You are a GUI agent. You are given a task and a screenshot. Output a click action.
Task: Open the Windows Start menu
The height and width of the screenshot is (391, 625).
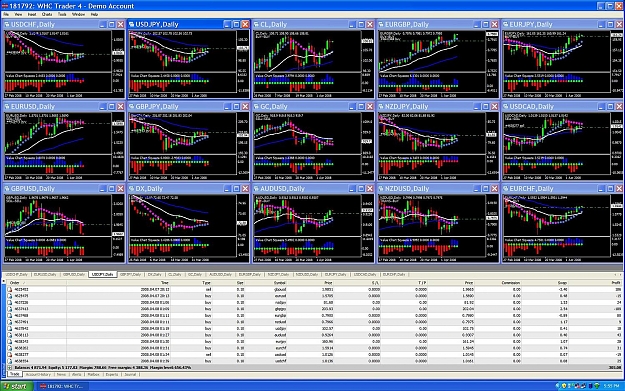(17, 386)
